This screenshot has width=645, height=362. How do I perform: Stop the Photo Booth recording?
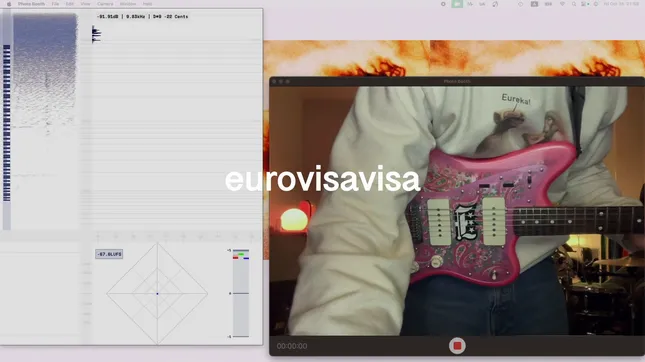[x=457, y=346]
